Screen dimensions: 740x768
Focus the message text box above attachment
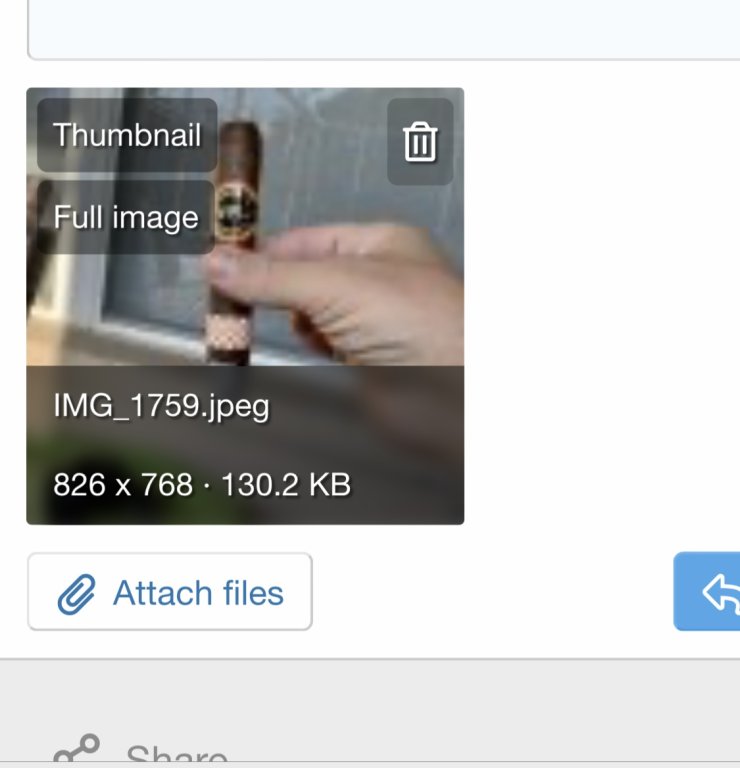click(x=383, y=29)
